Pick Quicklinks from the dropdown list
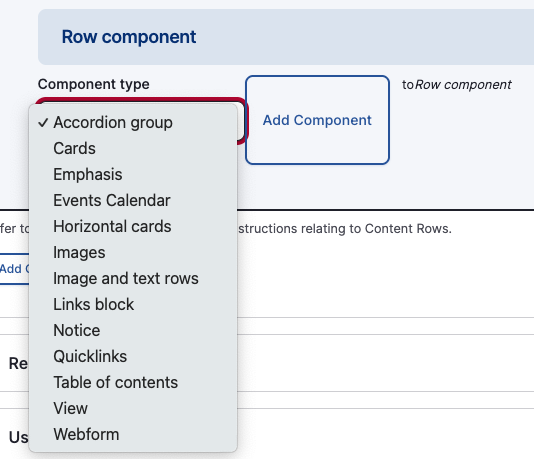Image resolution: width=534 pixels, height=459 pixels. 133,356
